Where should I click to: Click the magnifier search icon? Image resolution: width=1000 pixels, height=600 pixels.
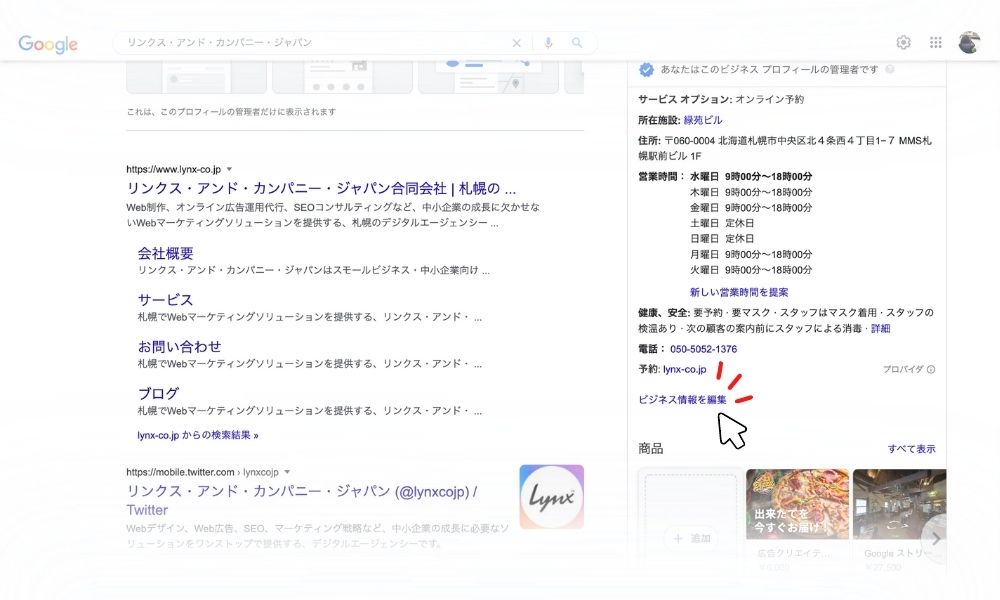[577, 43]
